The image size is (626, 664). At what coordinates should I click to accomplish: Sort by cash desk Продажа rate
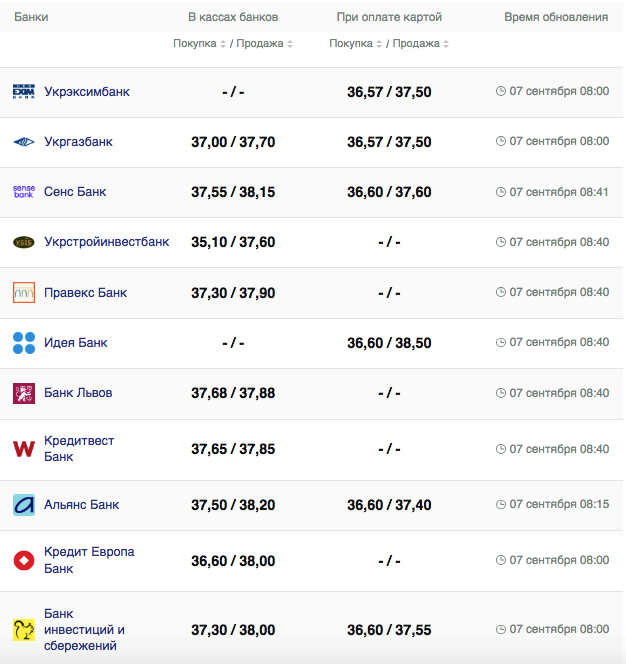click(x=265, y=44)
